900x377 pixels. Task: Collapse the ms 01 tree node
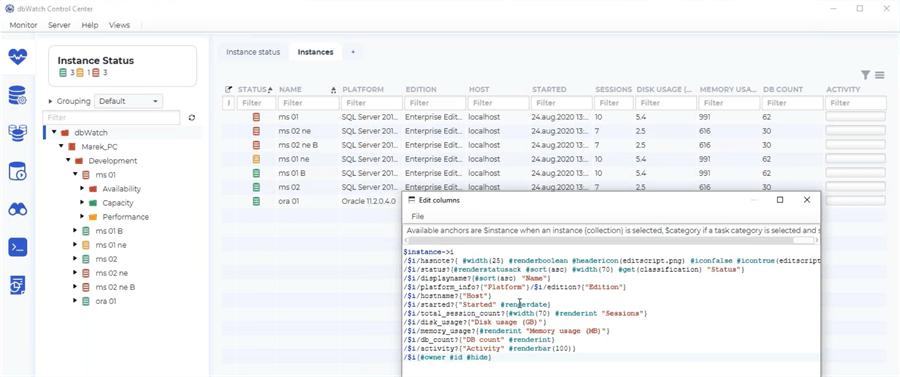point(75,174)
